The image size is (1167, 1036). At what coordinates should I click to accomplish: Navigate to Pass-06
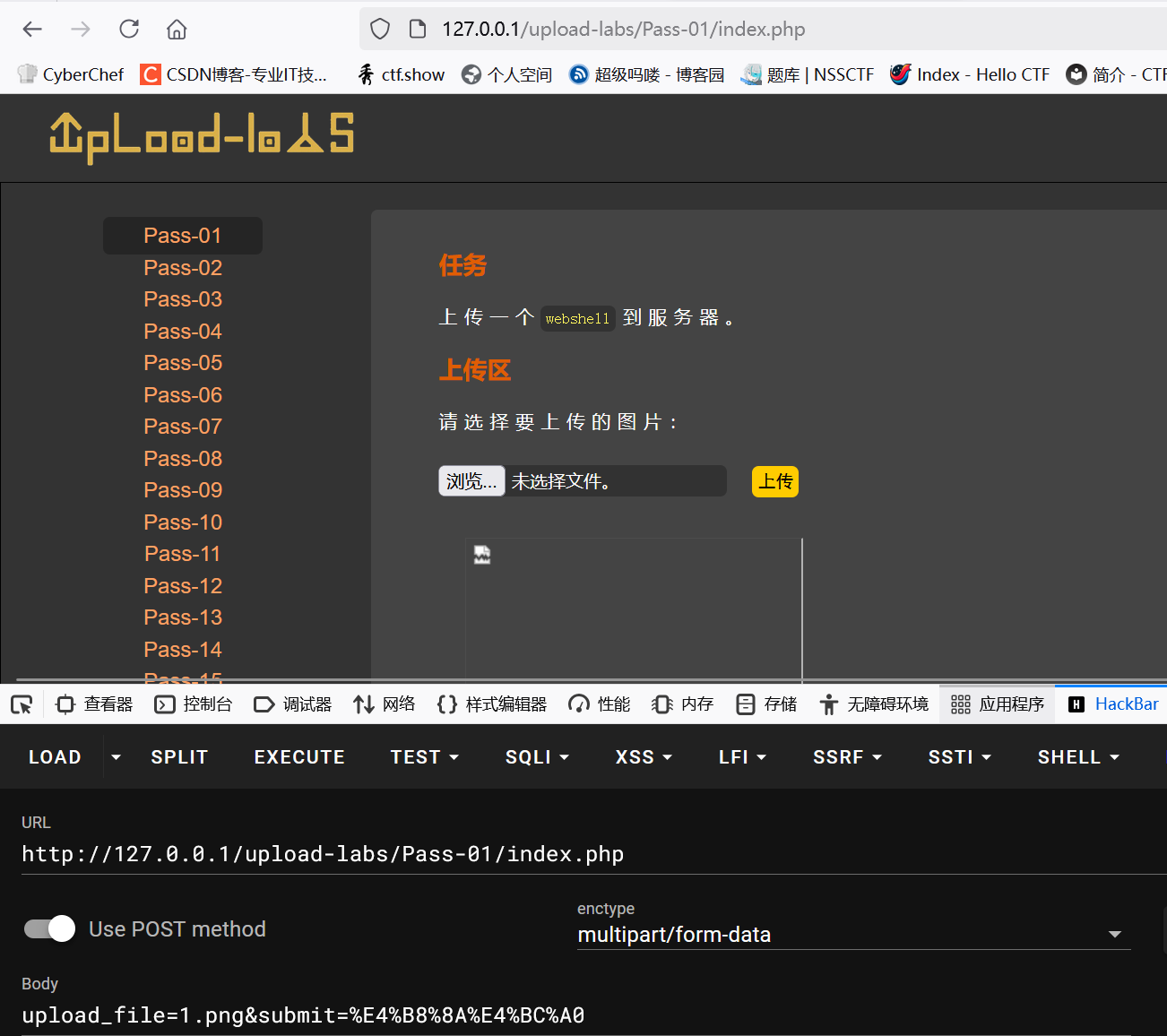coord(183,395)
